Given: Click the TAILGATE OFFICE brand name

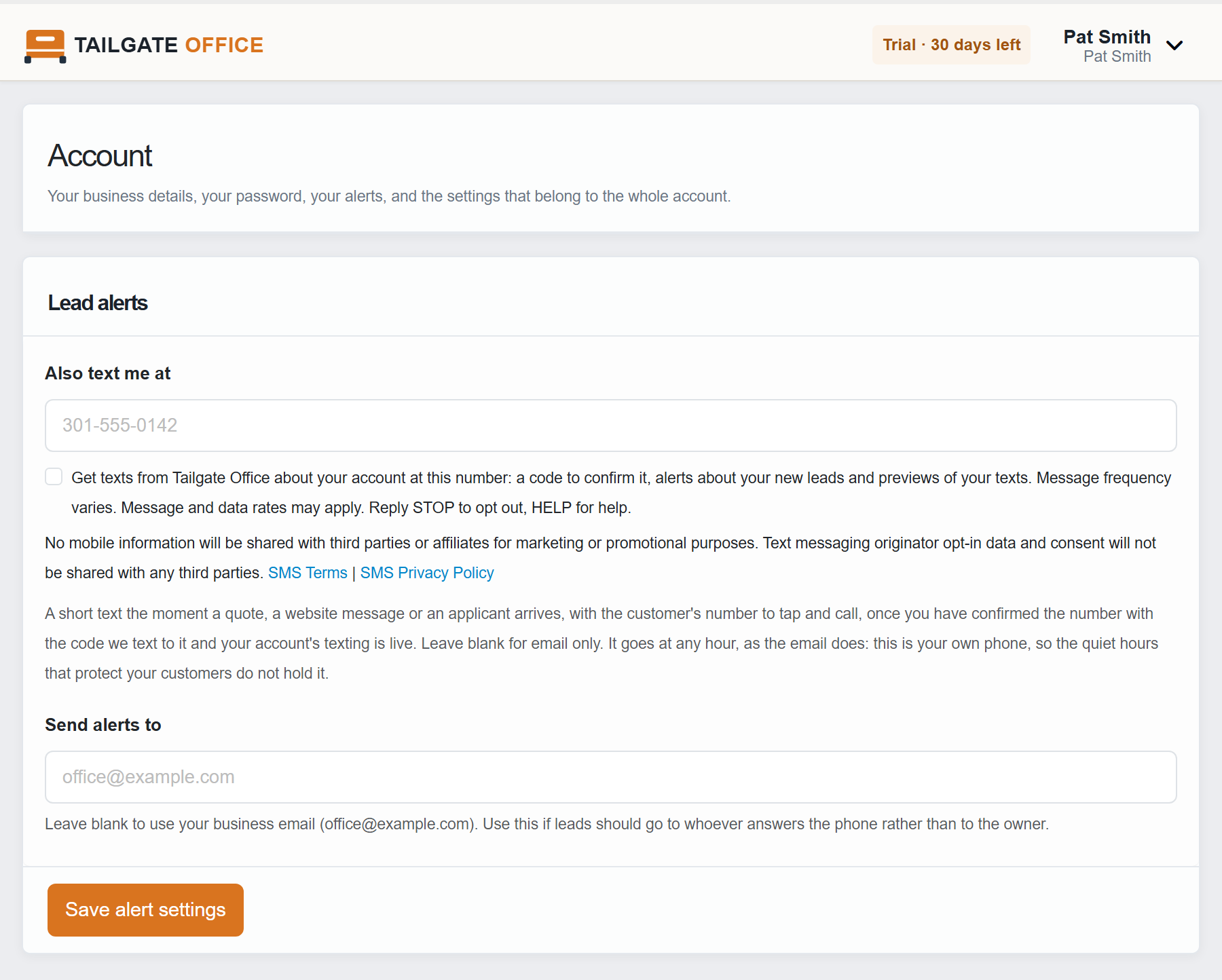Looking at the screenshot, I should [x=168, y=45].
